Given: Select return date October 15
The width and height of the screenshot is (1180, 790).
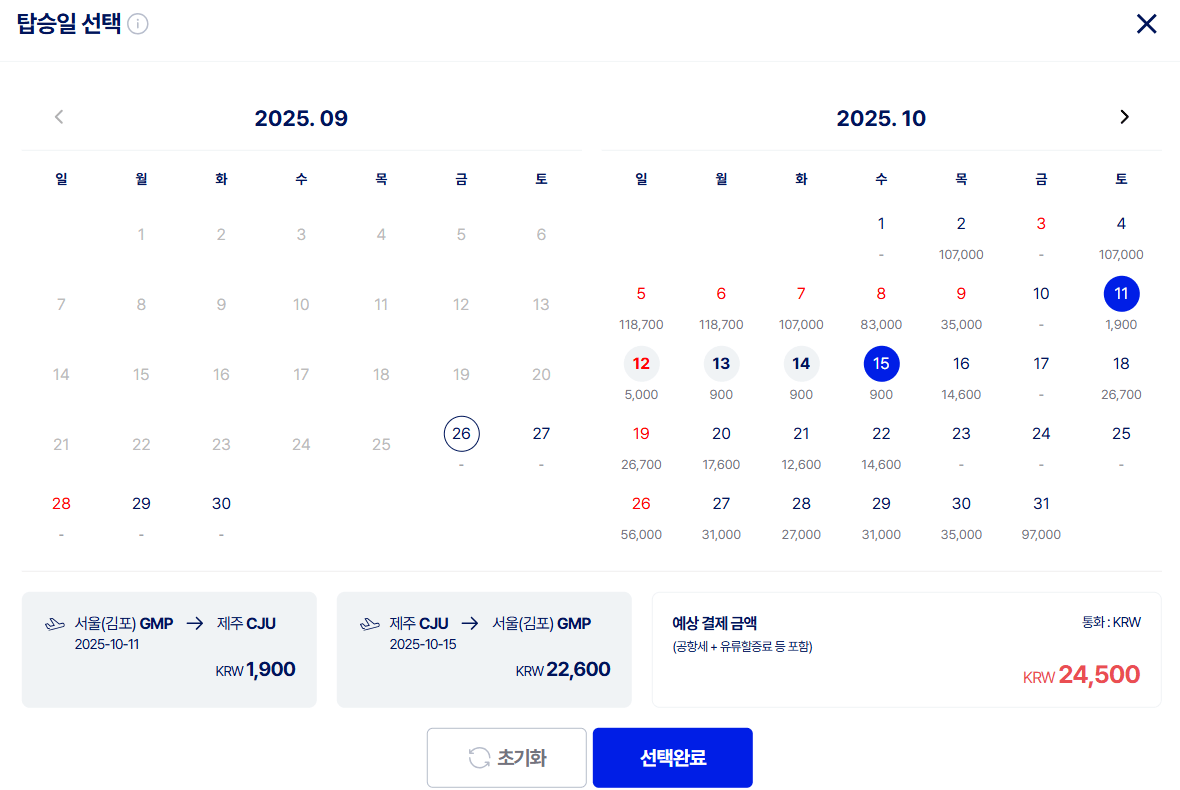Looking at the screenshot, I should (x=881, y=363).
